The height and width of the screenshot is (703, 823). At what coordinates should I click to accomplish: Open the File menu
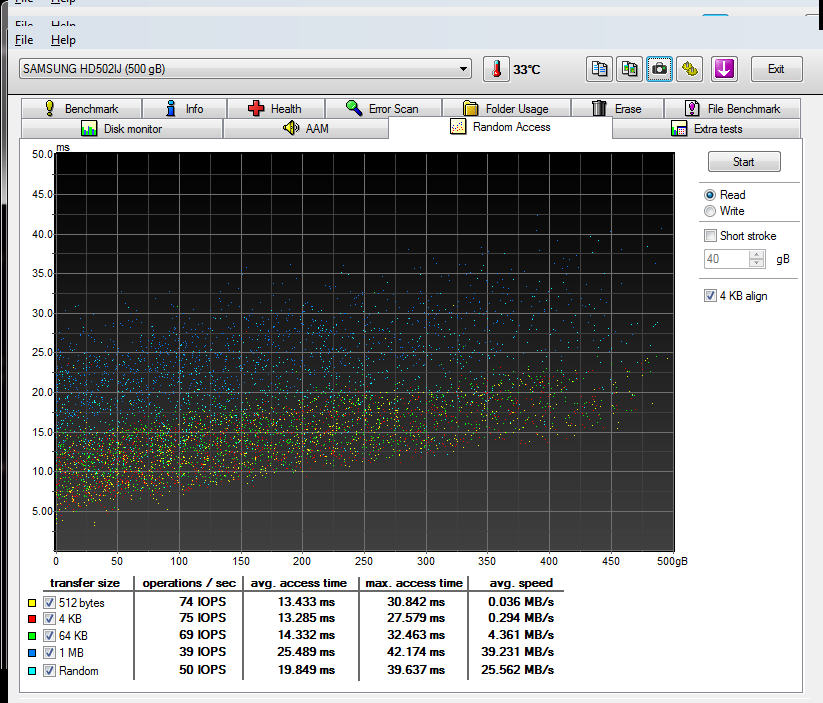pyautogui.click(x=24, y=40)
